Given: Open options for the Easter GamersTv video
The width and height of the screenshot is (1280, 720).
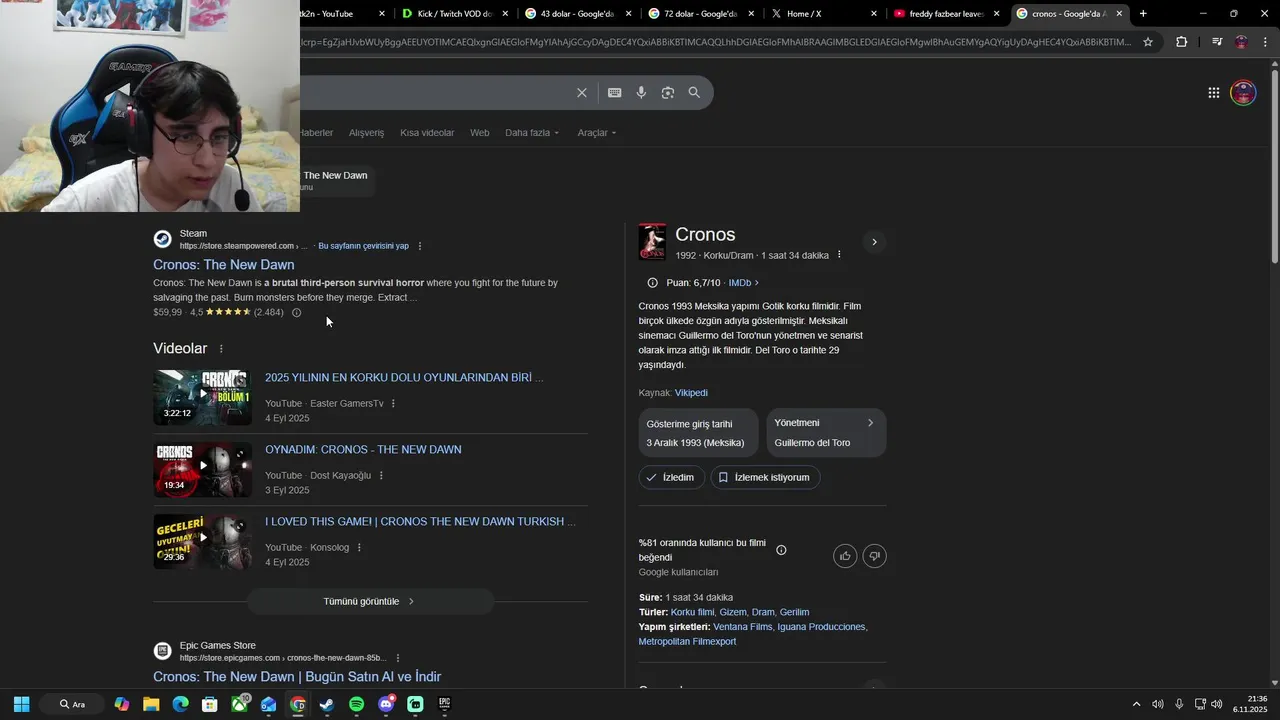Looking at the screenshot, I should tap(393, 404).
